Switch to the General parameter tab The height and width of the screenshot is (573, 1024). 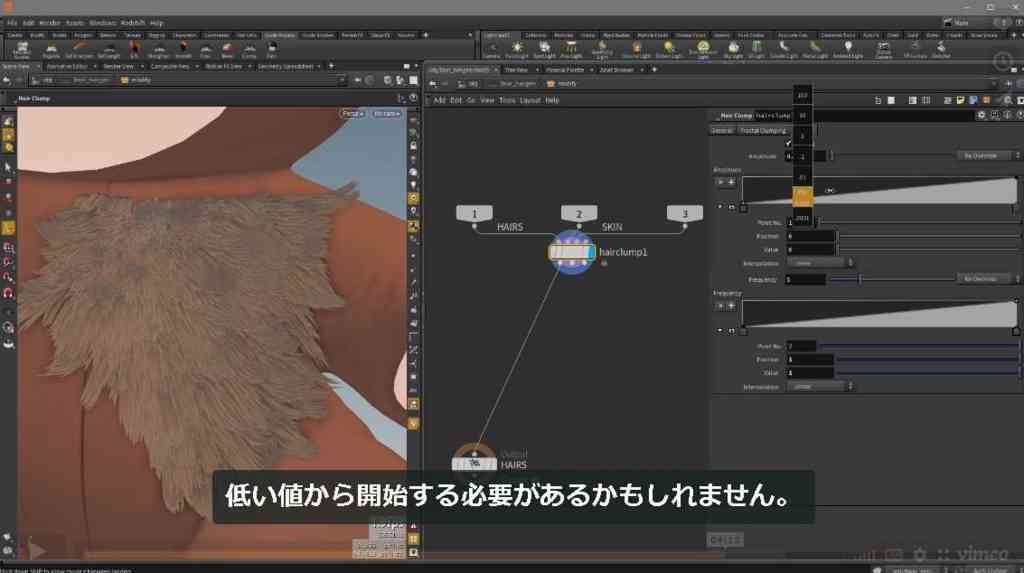[x=722, y=131]
